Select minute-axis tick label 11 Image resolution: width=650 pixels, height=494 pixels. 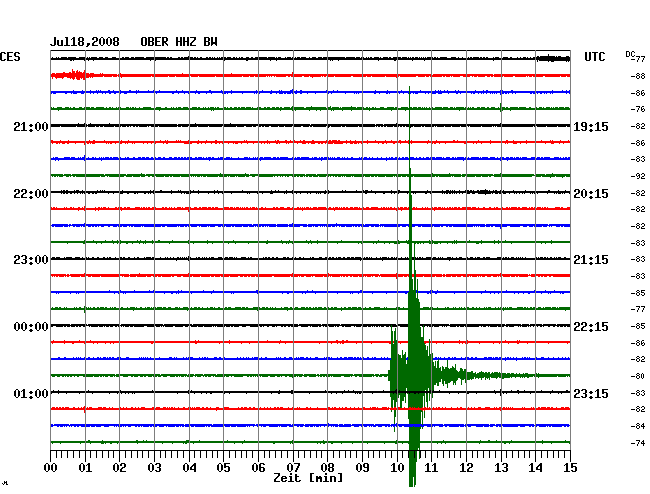coord(431,468)
